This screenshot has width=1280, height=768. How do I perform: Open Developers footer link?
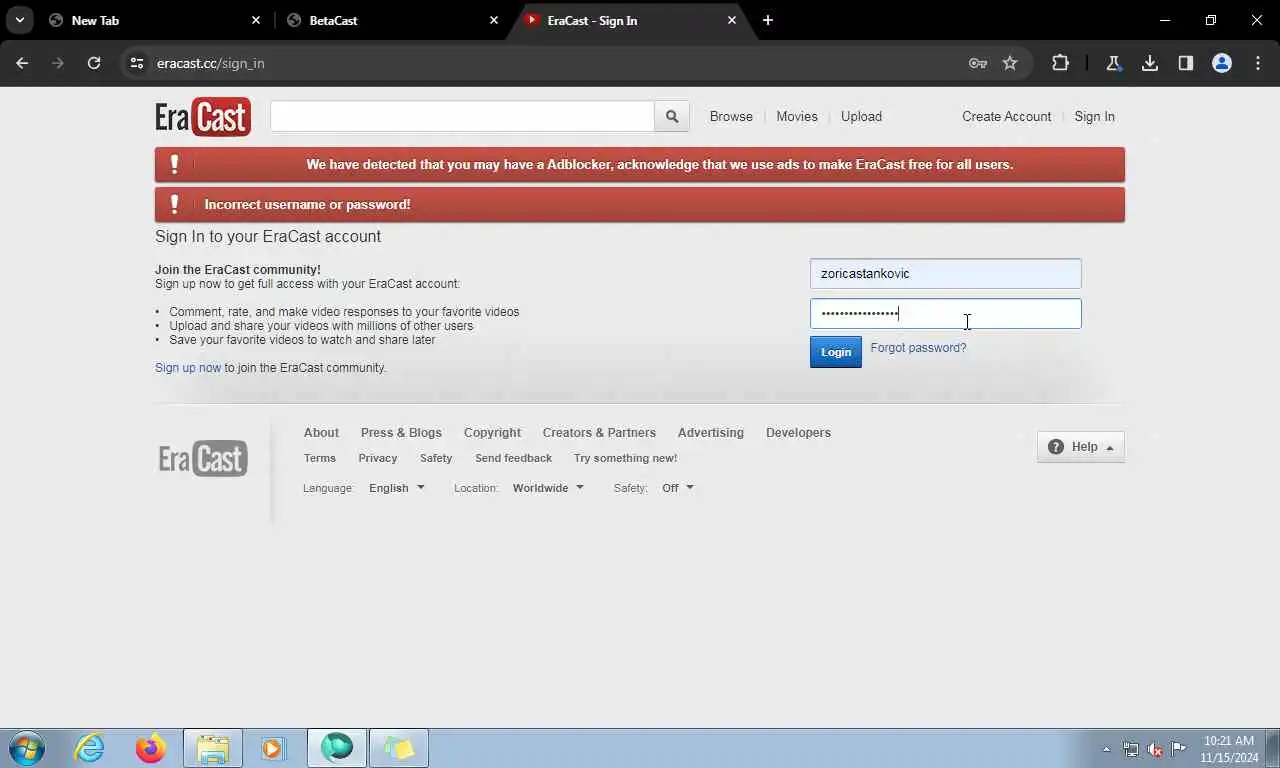[x=798, y=433]
